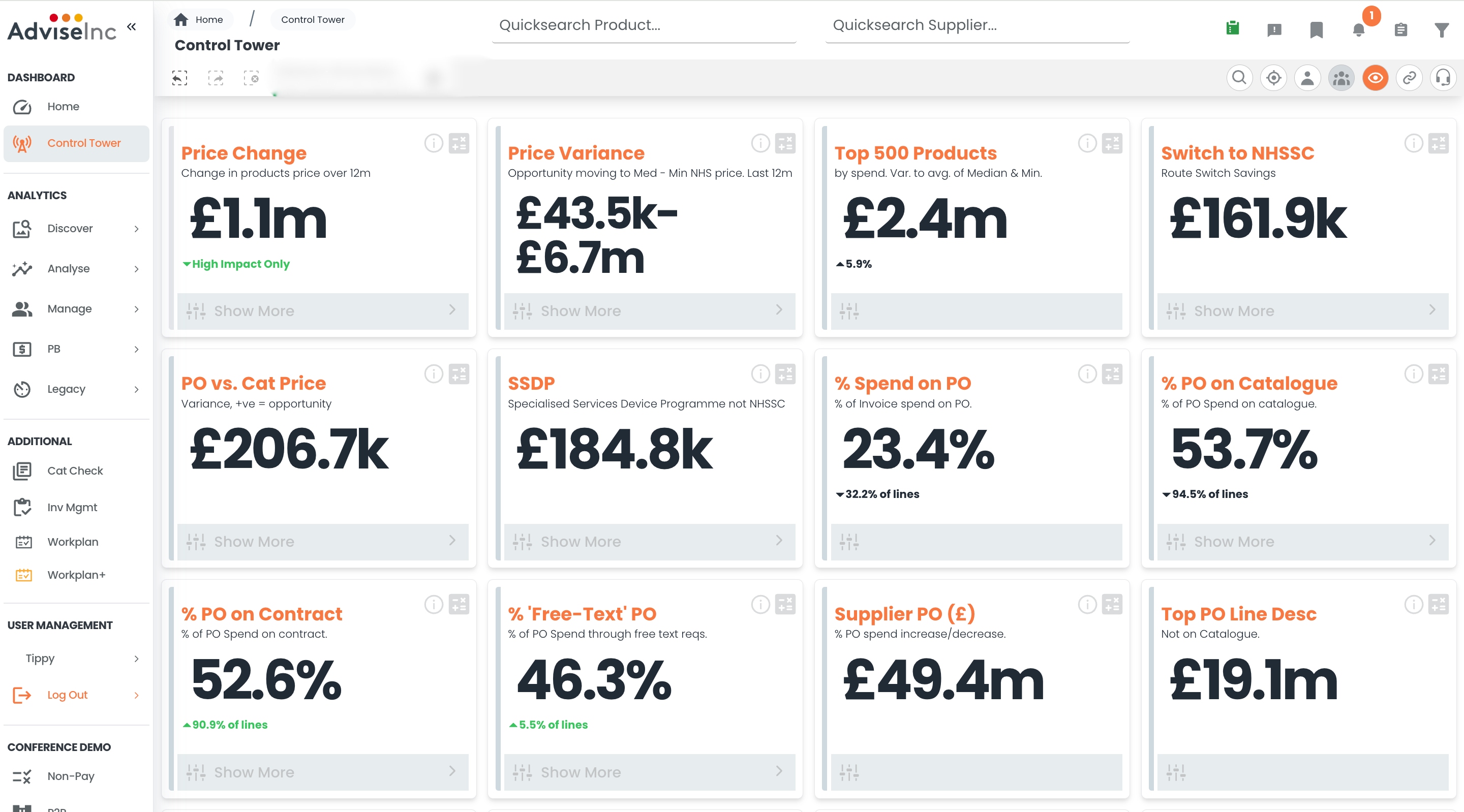Toggle the orange eye visibility button
The image size is (1464, 812).
(x=1375, y=78)
